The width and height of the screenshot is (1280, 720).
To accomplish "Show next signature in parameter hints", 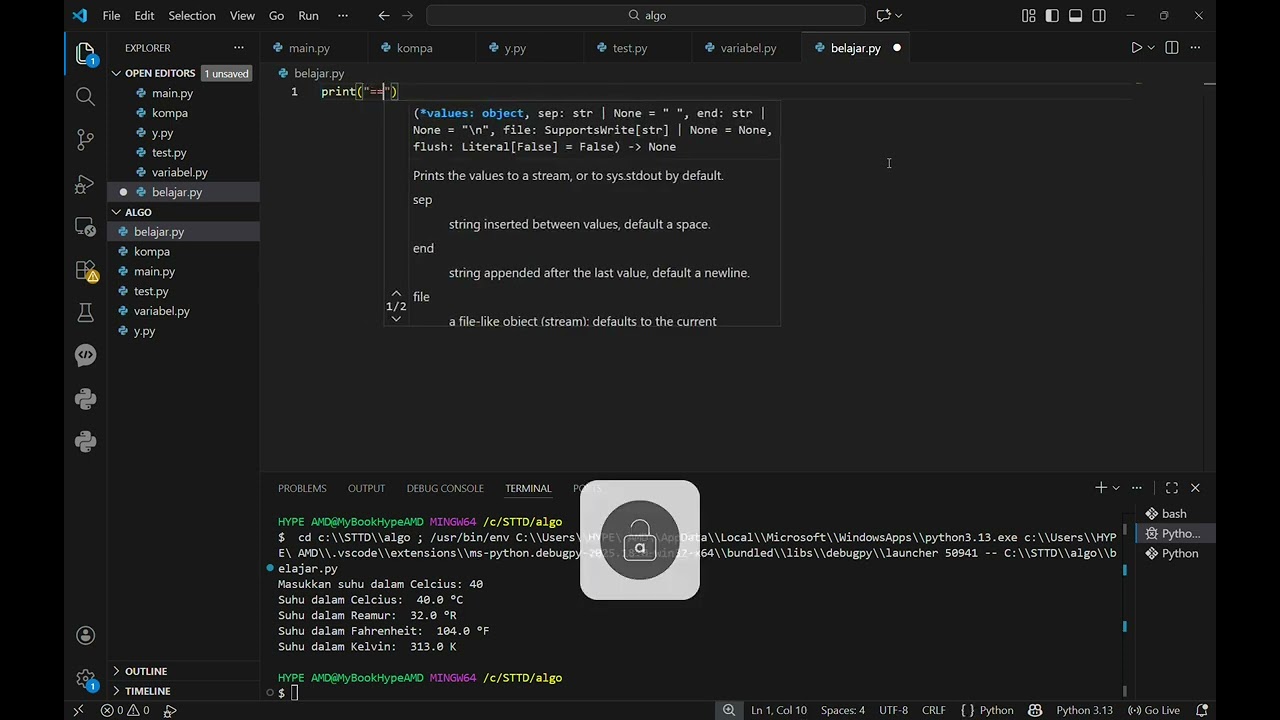I will (396, 318).
